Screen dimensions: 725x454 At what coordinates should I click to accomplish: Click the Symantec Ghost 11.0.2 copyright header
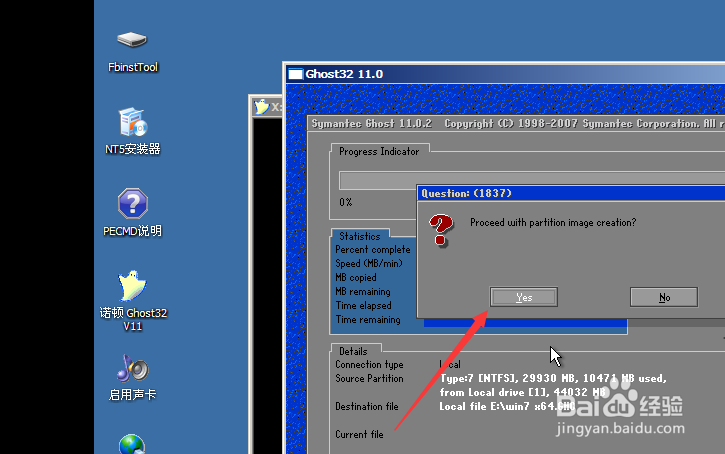[x=518, y=123]
